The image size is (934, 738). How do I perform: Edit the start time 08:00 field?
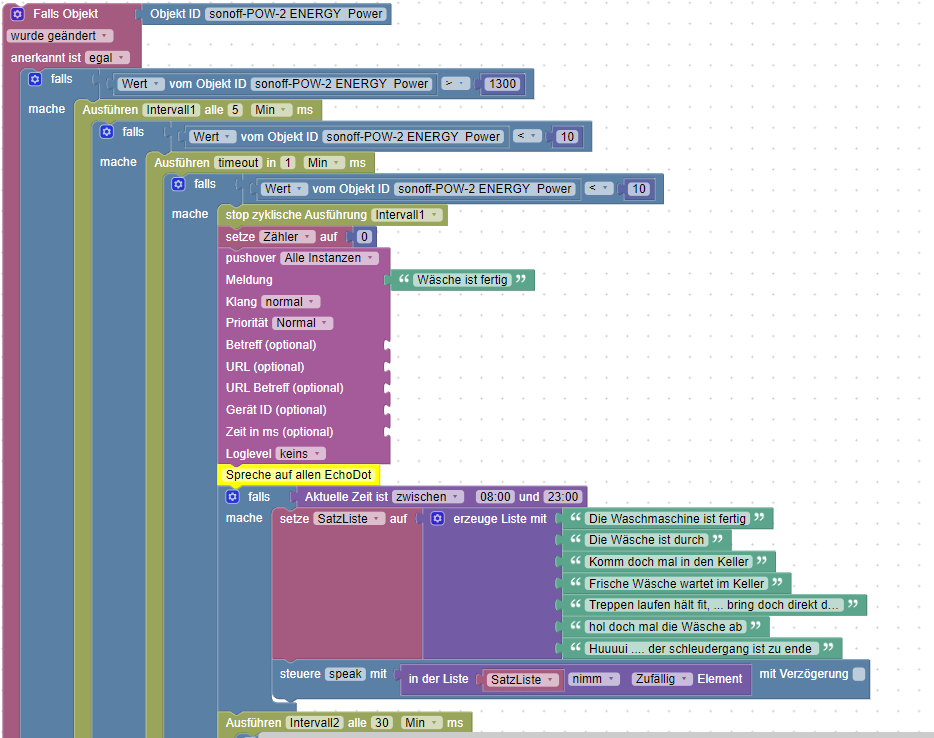(496, 497)
